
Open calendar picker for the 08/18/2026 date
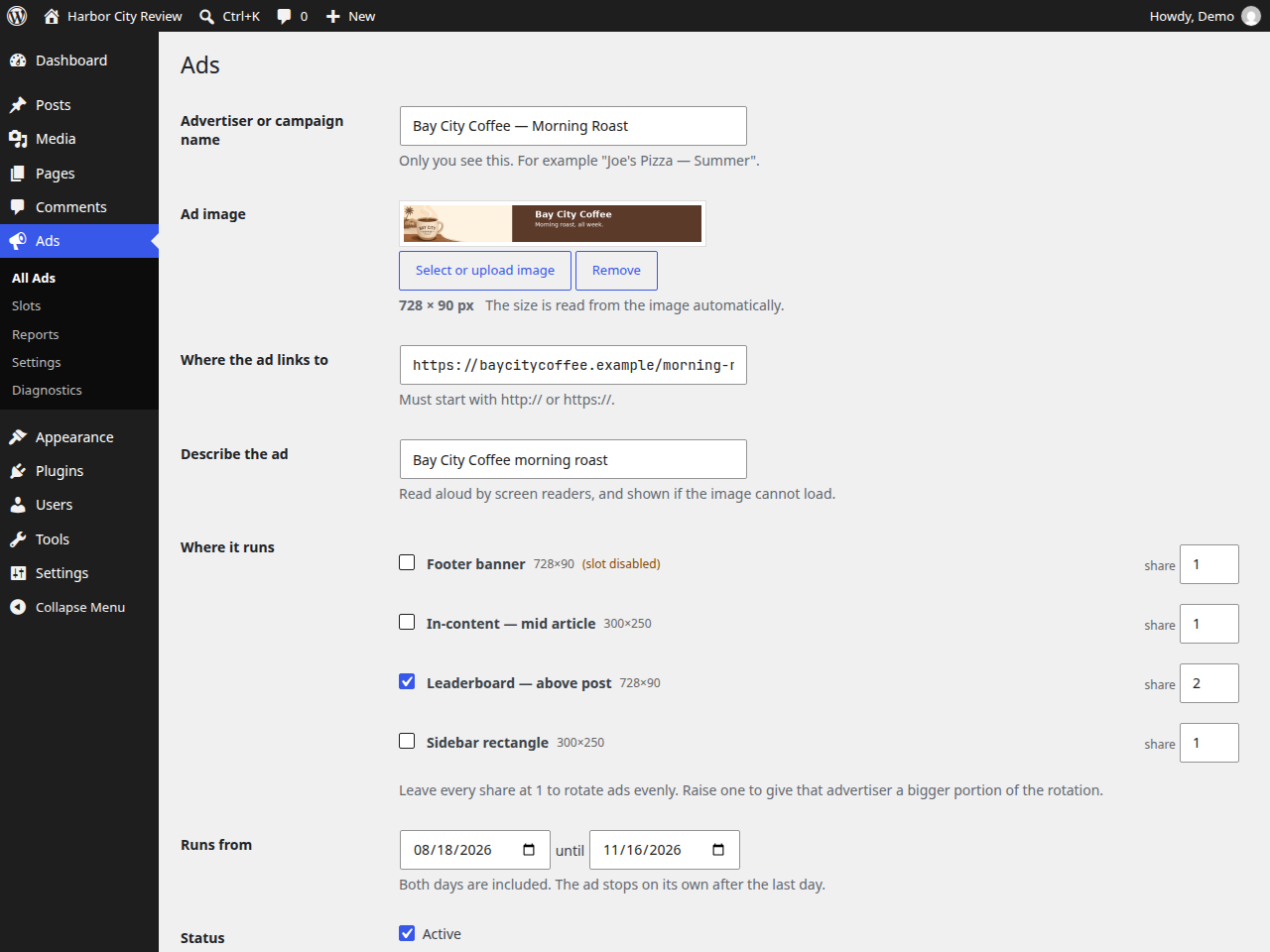click(x=529, y=850)
